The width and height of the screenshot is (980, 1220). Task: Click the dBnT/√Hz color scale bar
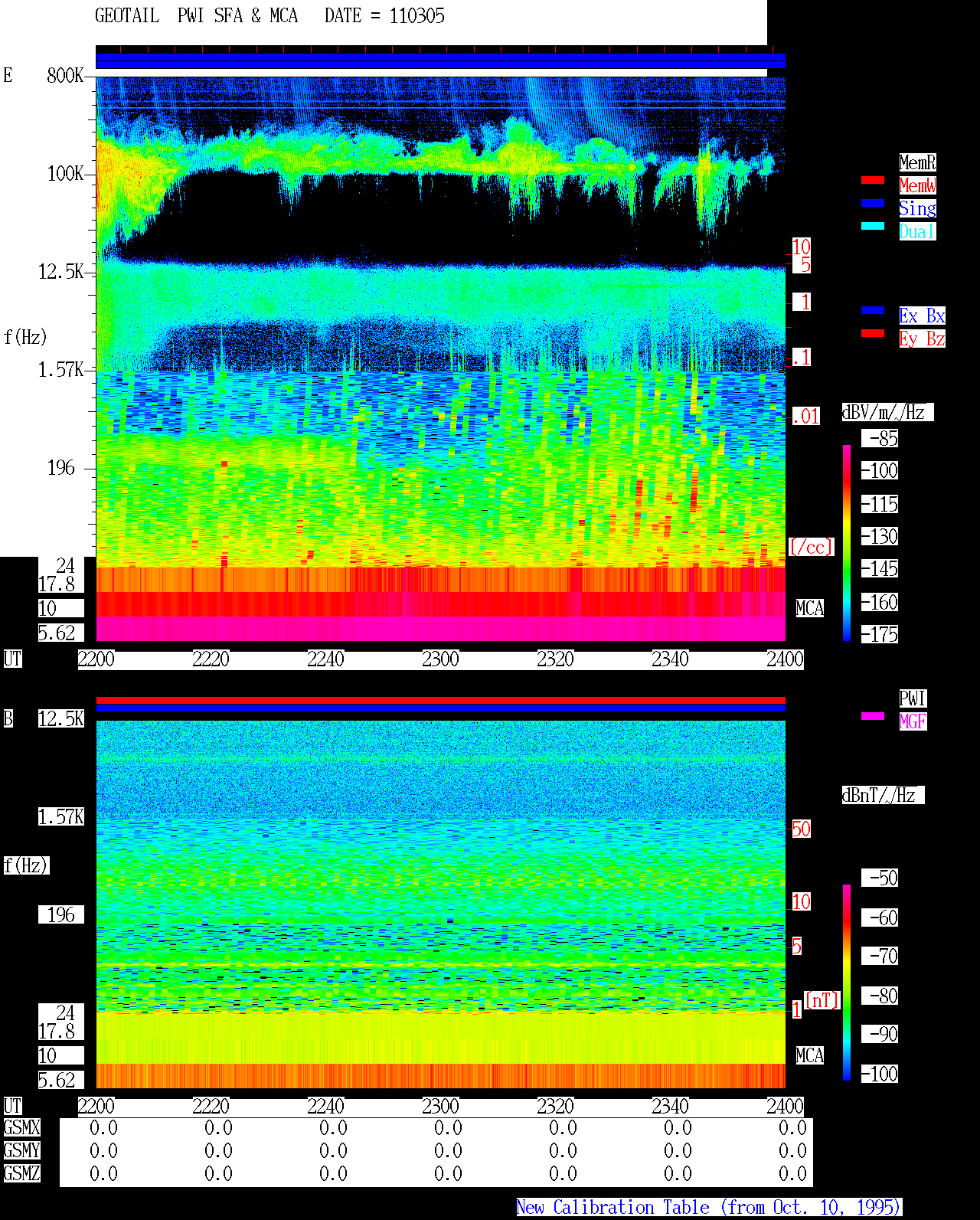[847, 983]
